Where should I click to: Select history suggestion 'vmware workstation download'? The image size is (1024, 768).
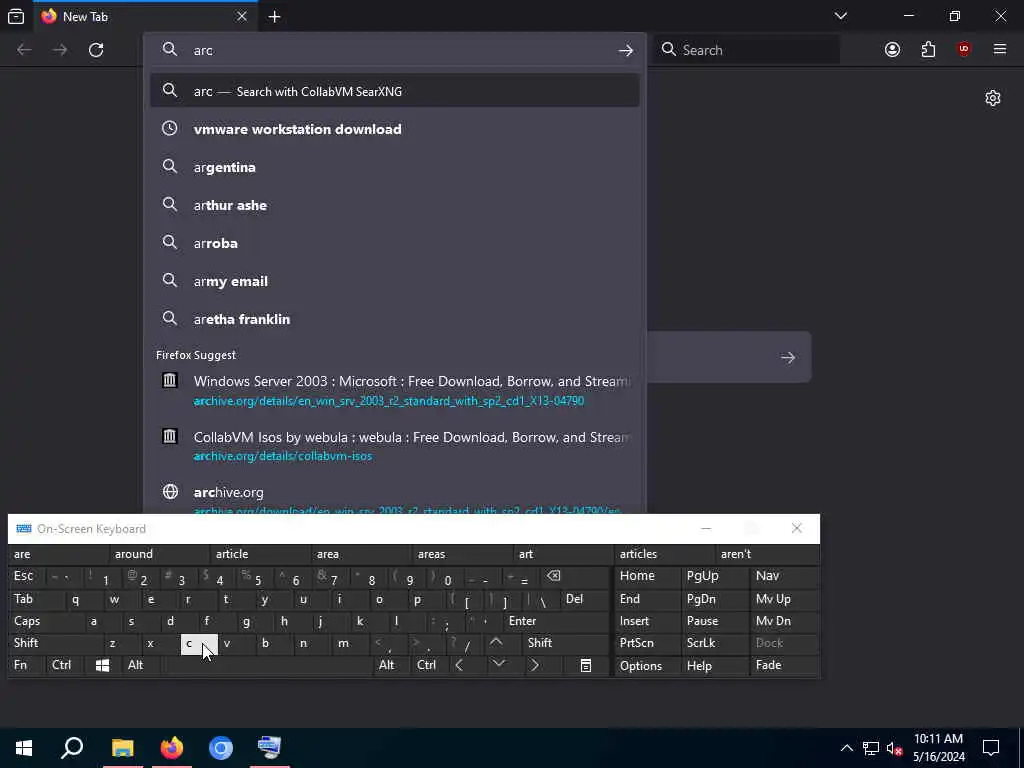point(394,129)
